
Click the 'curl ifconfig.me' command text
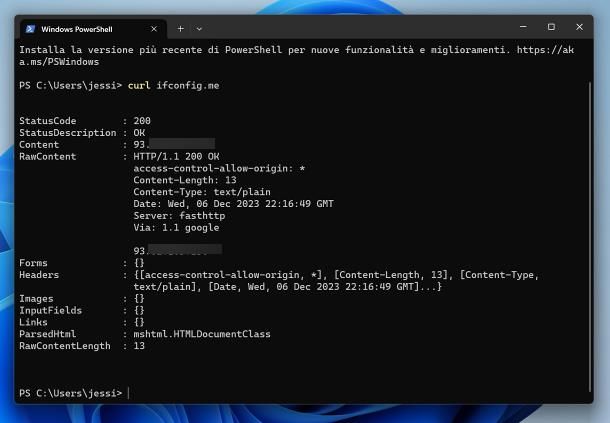coord(174,86)
